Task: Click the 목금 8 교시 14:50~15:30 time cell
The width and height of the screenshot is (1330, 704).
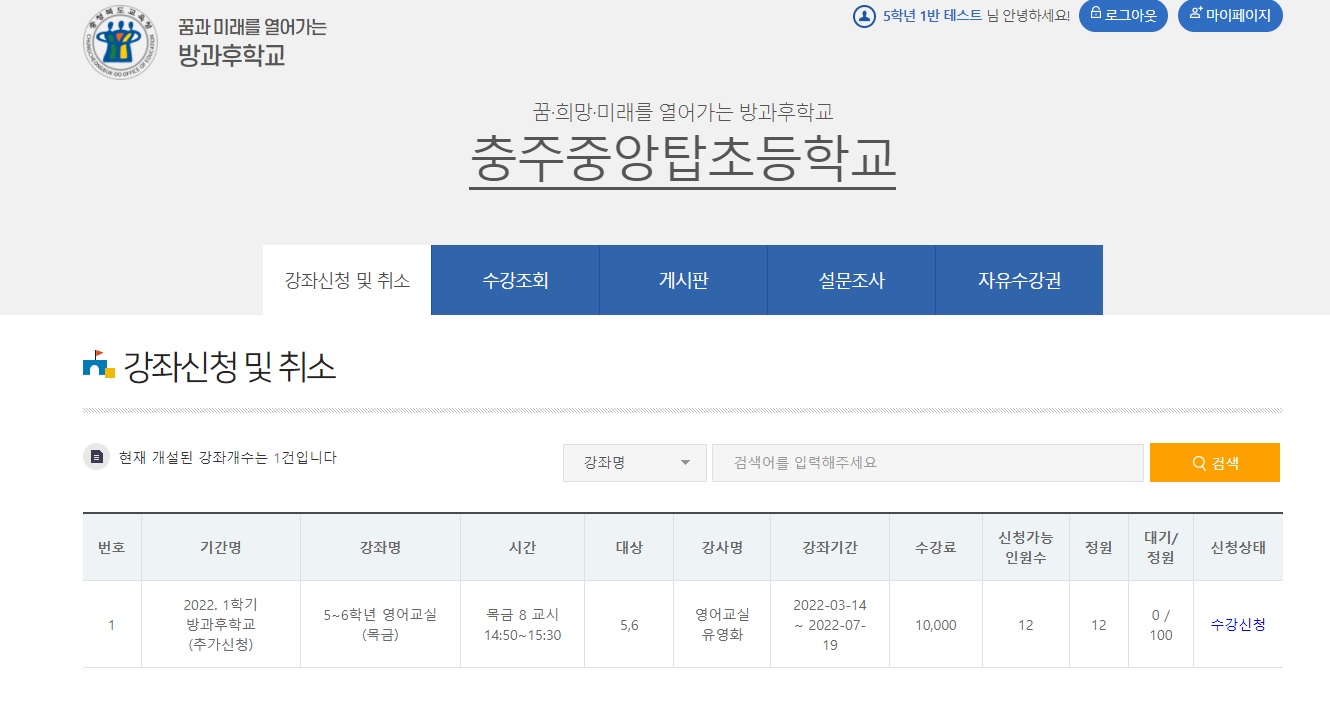Action: click(522, 625)
